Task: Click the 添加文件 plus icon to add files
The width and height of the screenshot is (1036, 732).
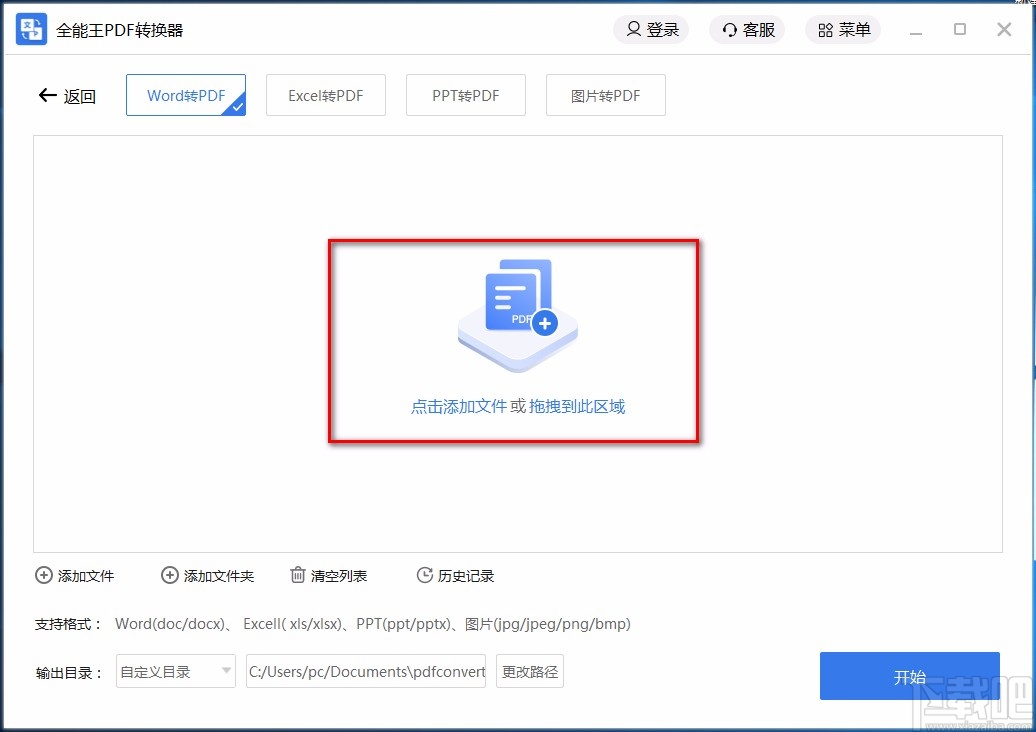Action: click(x=44, y=575)
